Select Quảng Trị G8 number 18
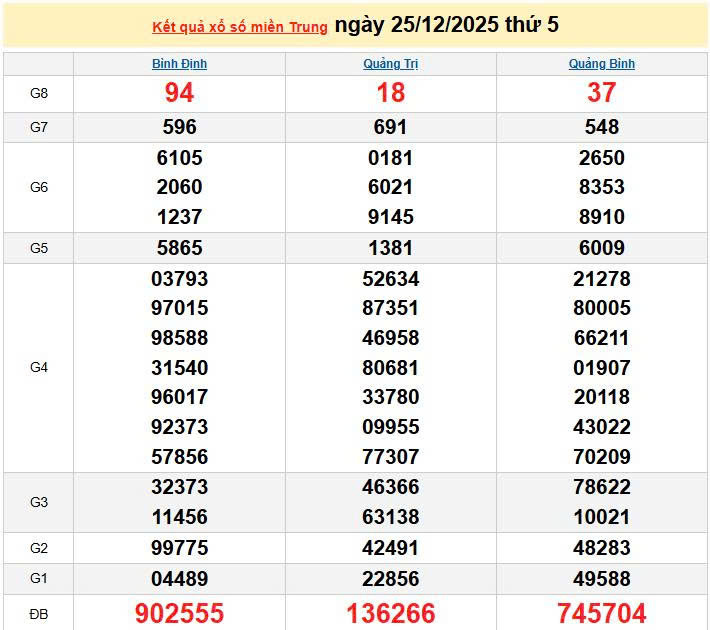This screenshot has width=710, height=630. (x=390, y=93)
